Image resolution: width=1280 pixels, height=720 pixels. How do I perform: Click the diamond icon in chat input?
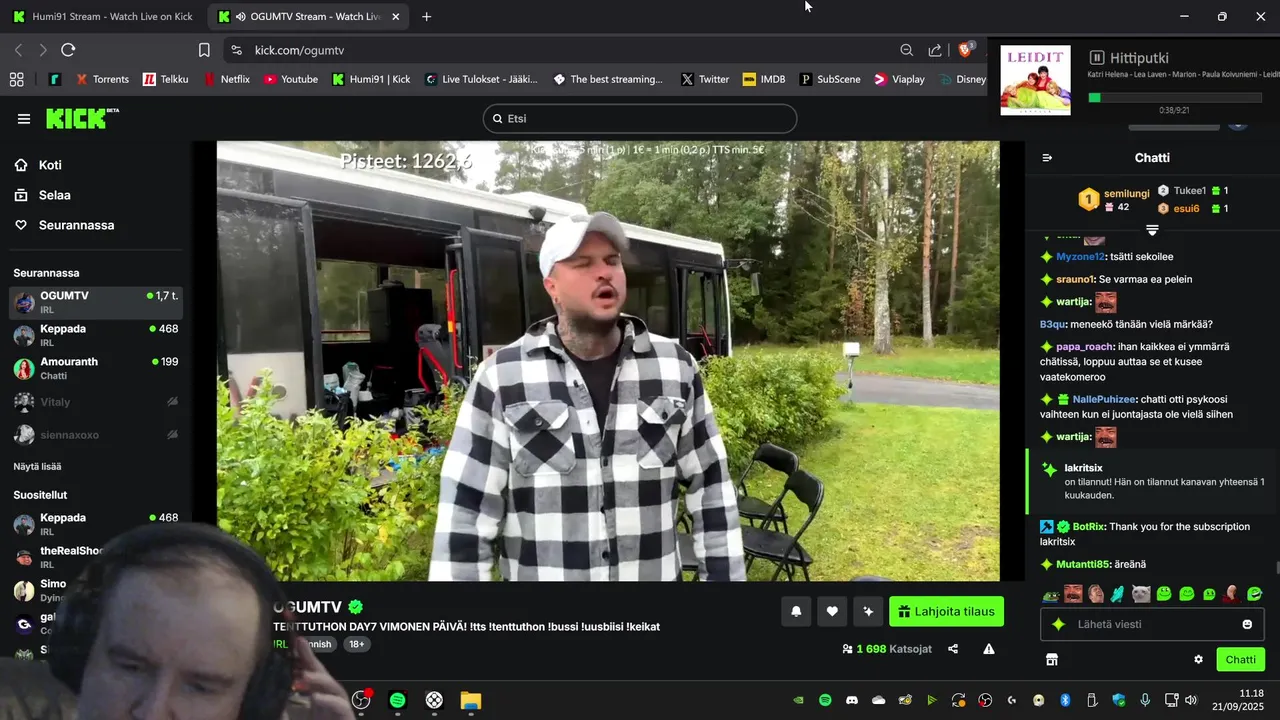pyautogui.click(x=1058, y=624)
